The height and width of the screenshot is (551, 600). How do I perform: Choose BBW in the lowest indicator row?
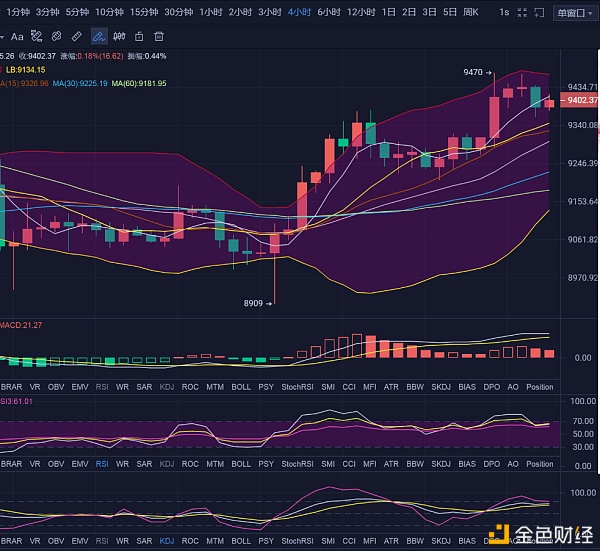(415, 541)
